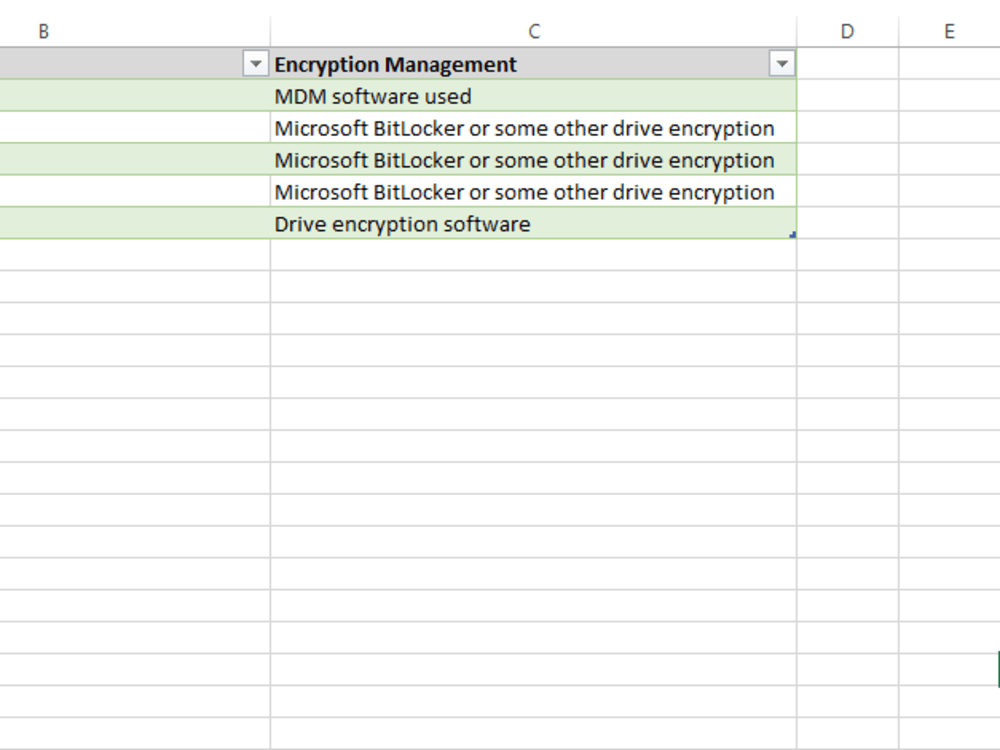Select column E header

point(950,31)
